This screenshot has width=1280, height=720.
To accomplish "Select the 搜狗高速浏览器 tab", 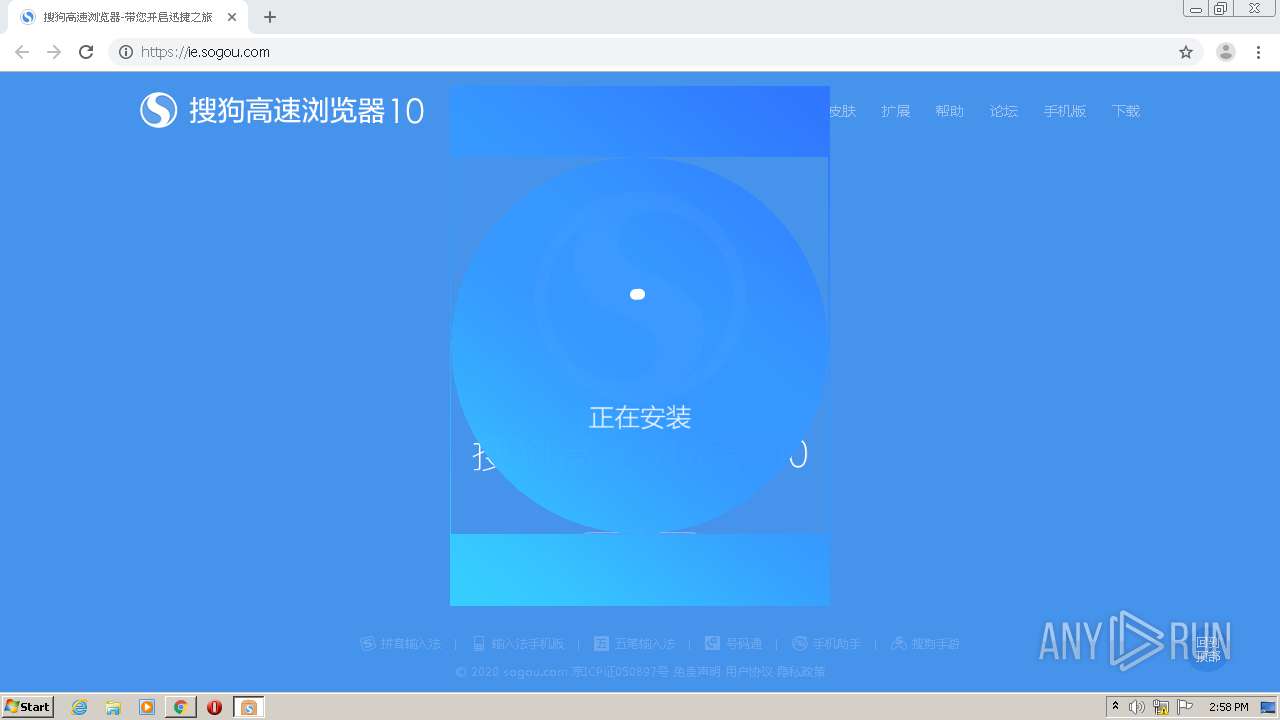I will tap(129, 17).
